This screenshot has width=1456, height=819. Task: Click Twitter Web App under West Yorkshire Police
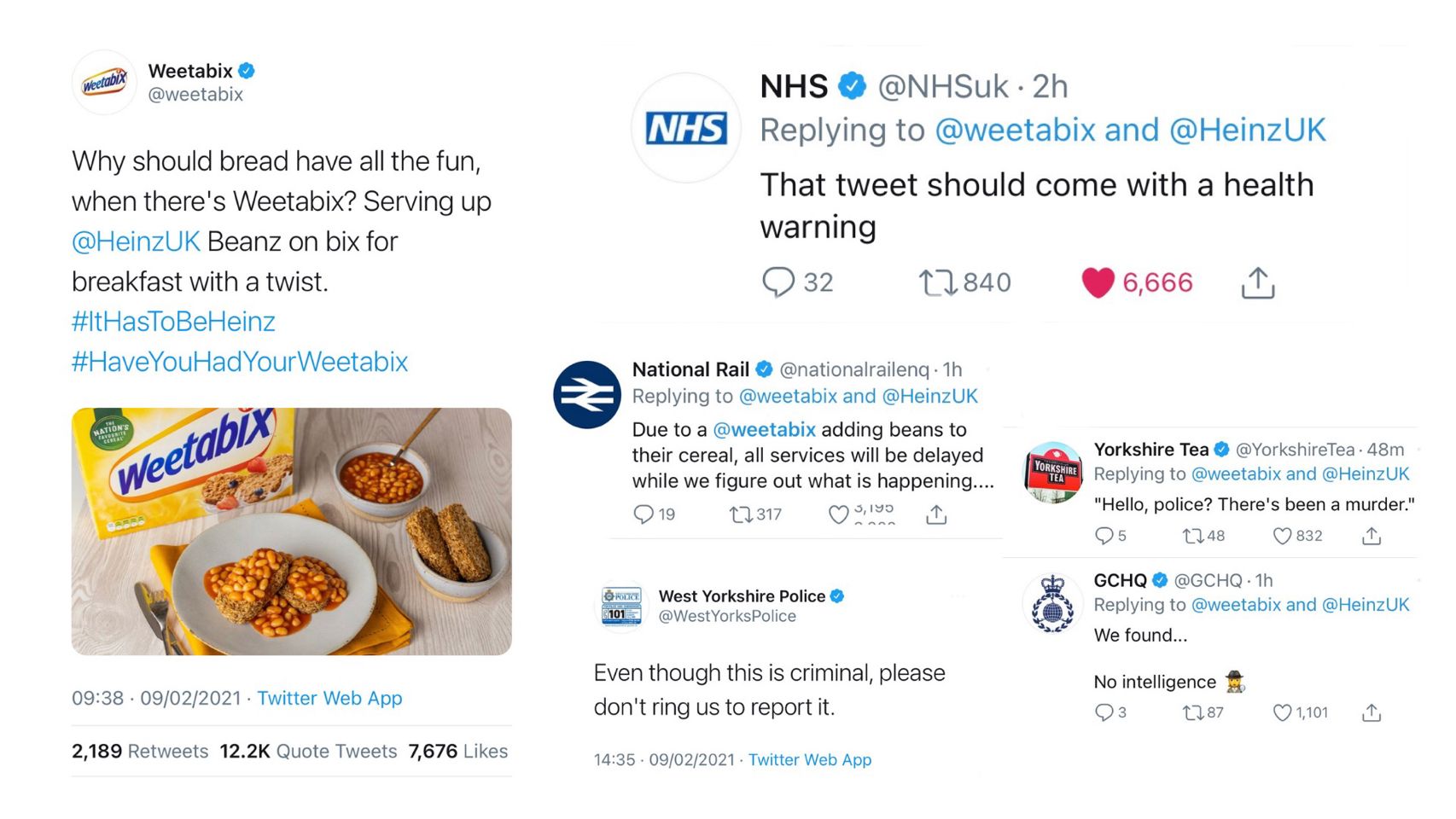tap(810, 759)
